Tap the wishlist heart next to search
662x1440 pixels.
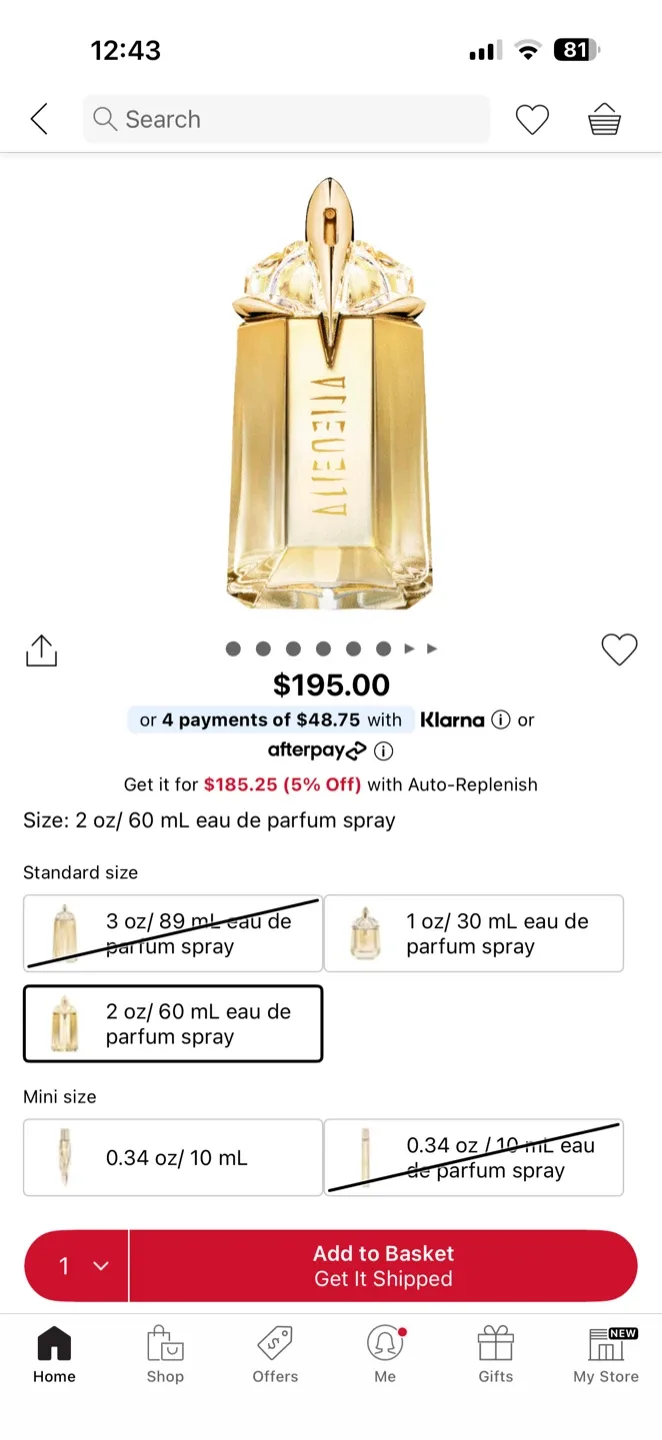coord(532,118)
